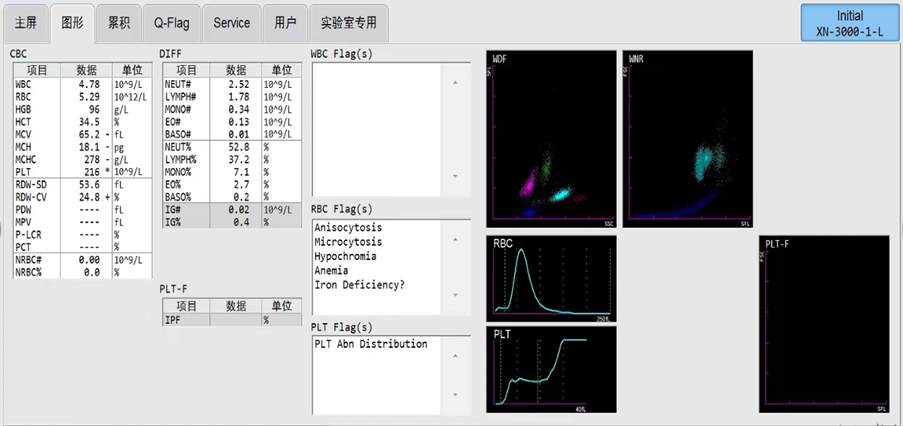Open the 累积 tab
The image size is (903, 426).
(x=118, y=22)
